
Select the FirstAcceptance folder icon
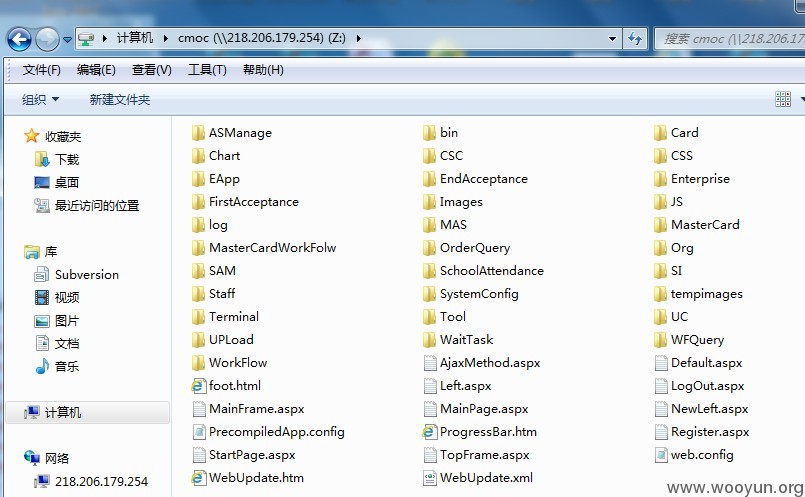coord(198,202)
